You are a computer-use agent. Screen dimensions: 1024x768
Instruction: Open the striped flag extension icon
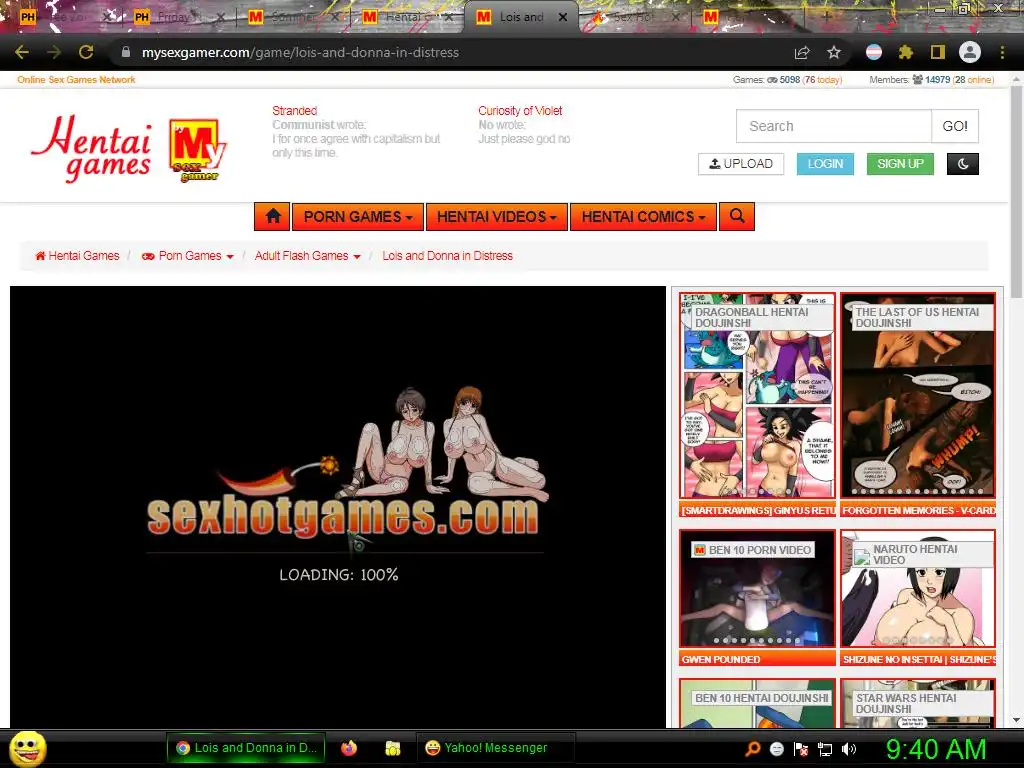pyautogui.click(x=874, y=52)
